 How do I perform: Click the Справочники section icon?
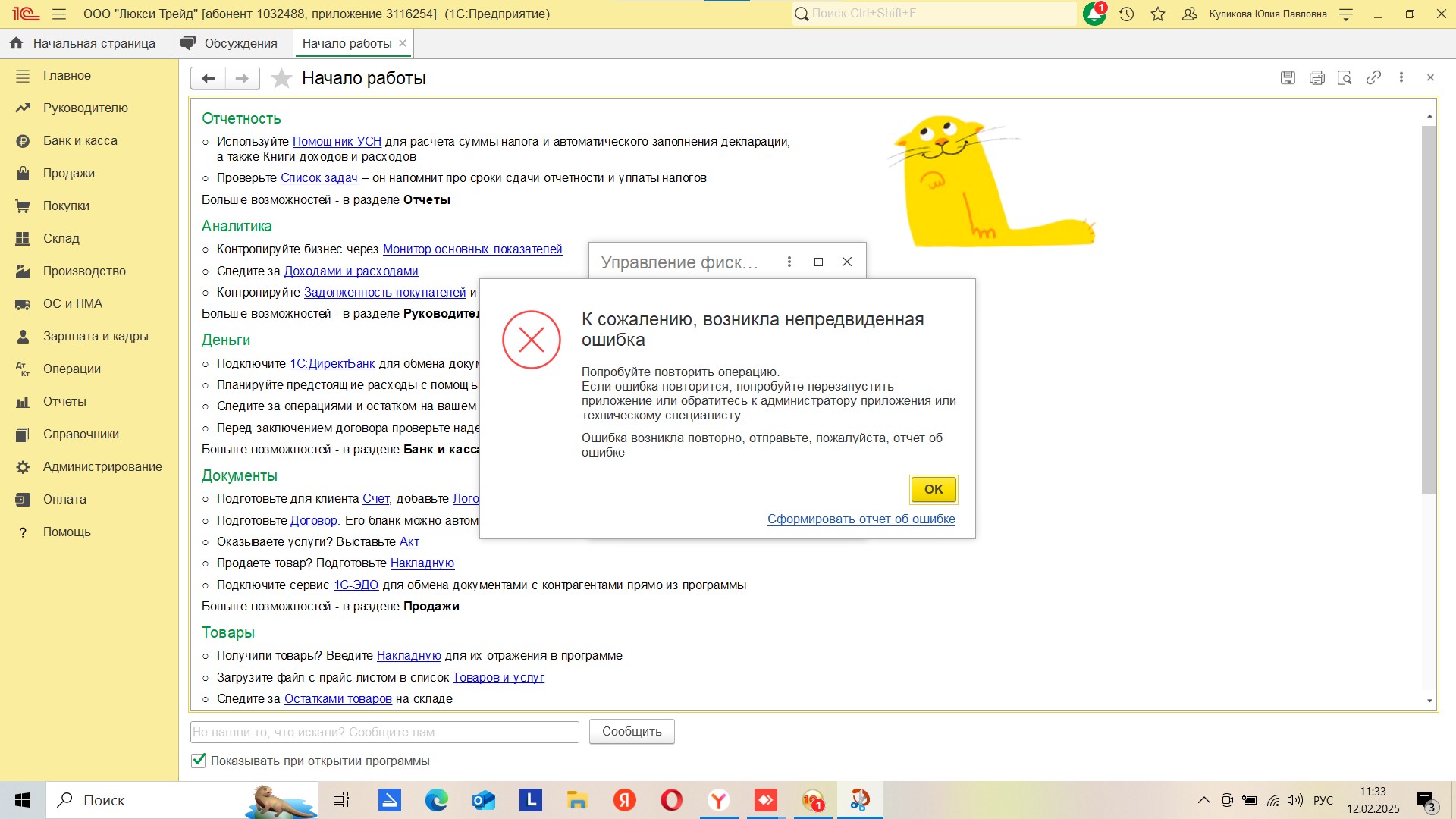pos(23,434)
